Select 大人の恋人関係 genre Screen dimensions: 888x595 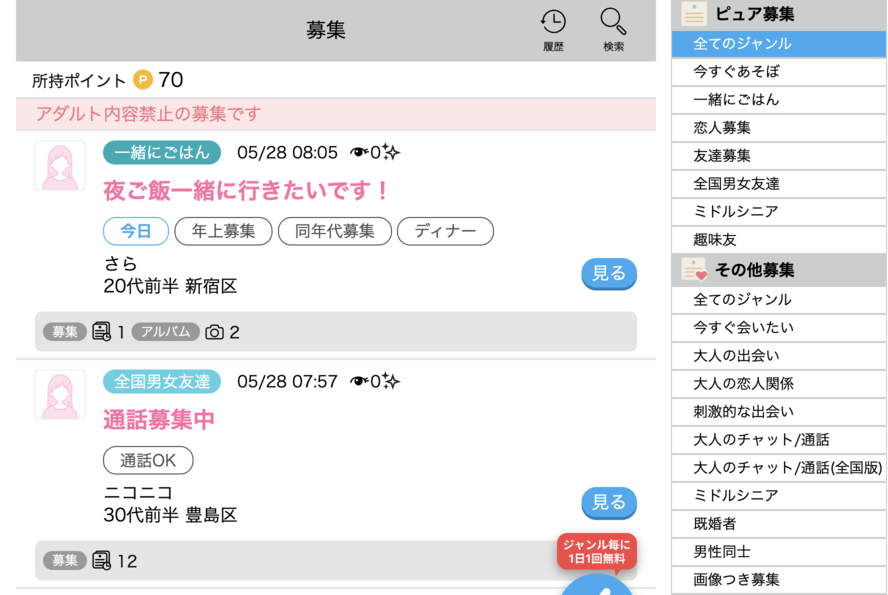click(x=779, y=383)
